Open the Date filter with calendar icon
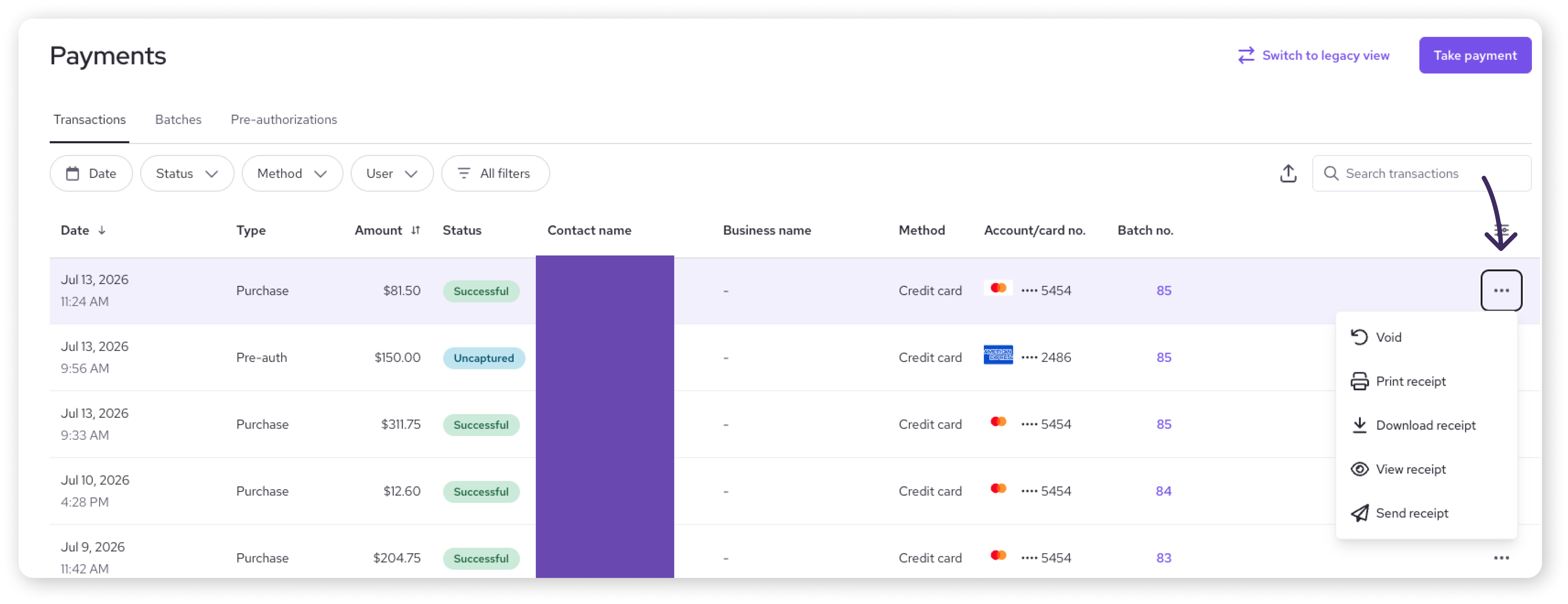This screenshot has width=1568, height=604. point(91,174)
